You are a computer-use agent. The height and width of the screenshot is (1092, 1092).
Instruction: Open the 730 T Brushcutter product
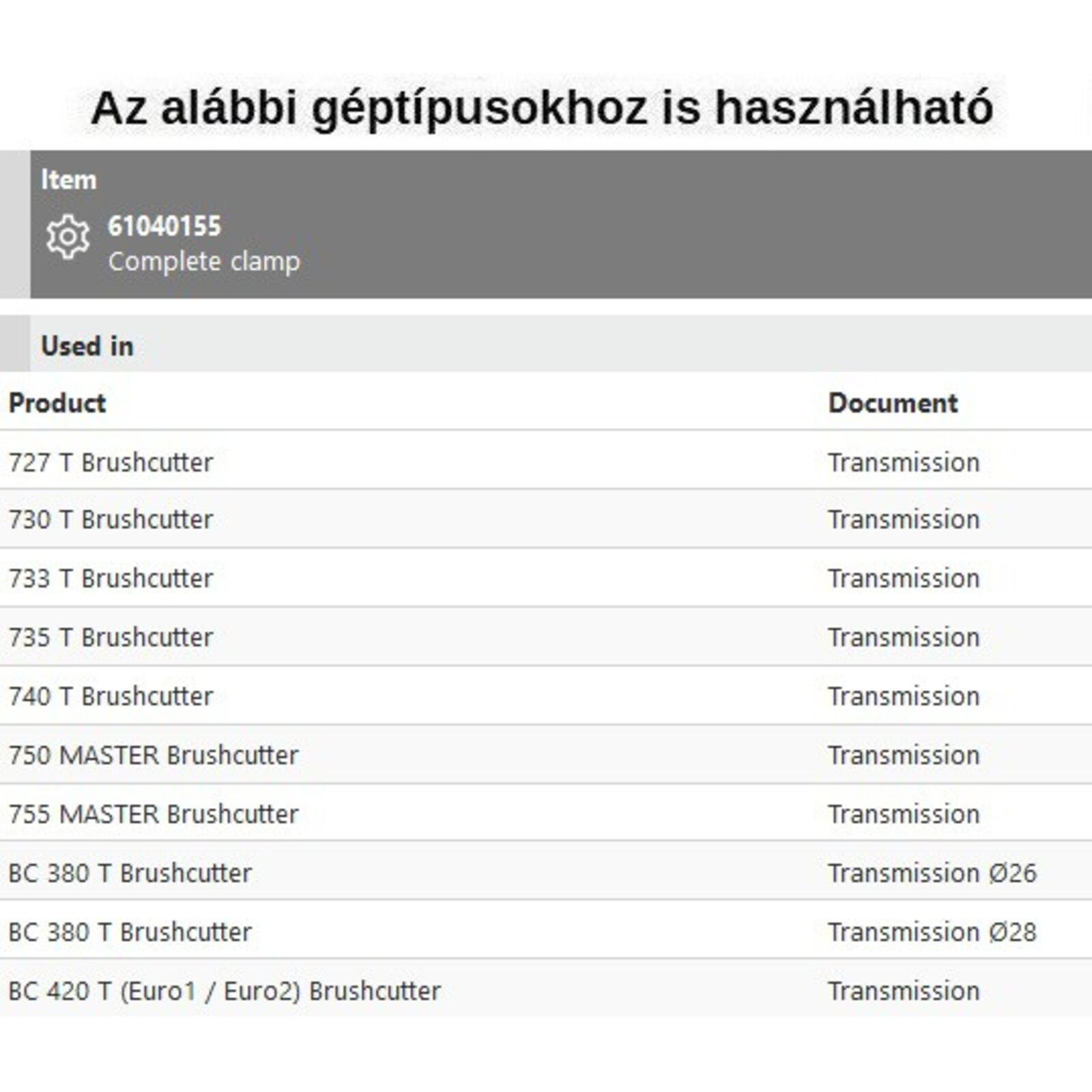(x=111, y=519)
